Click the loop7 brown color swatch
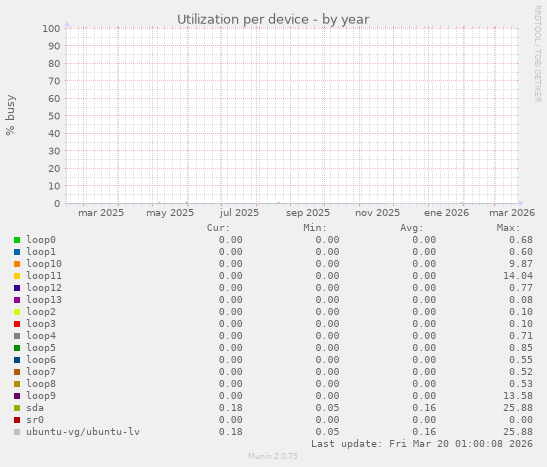Viewport: 547px width, 467px height. point(17,372)
